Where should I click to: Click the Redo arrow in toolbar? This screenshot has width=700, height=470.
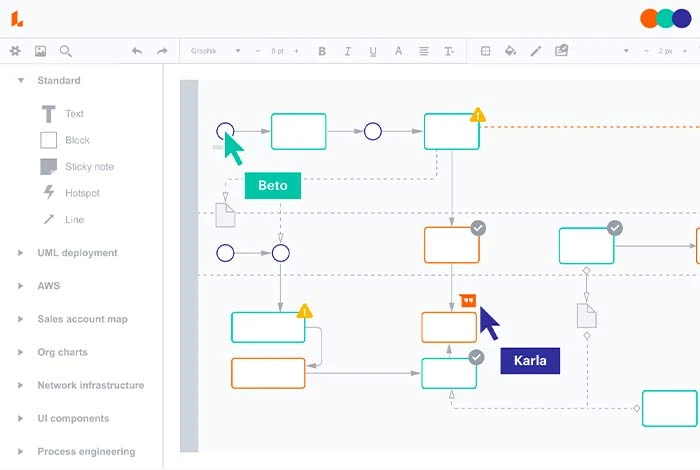(162, 51)
